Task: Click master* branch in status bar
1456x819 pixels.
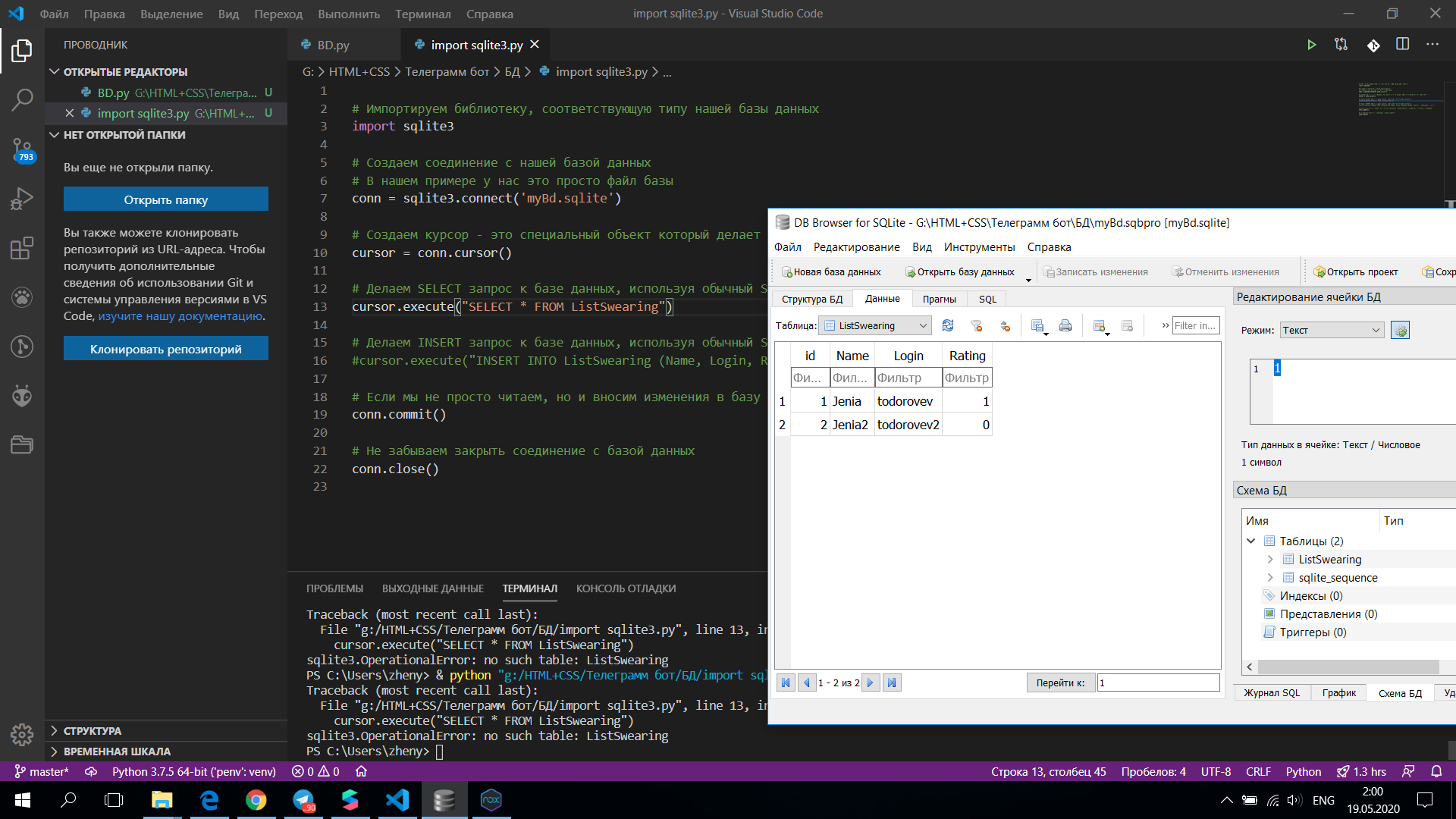Action: [x=42, y=771]
